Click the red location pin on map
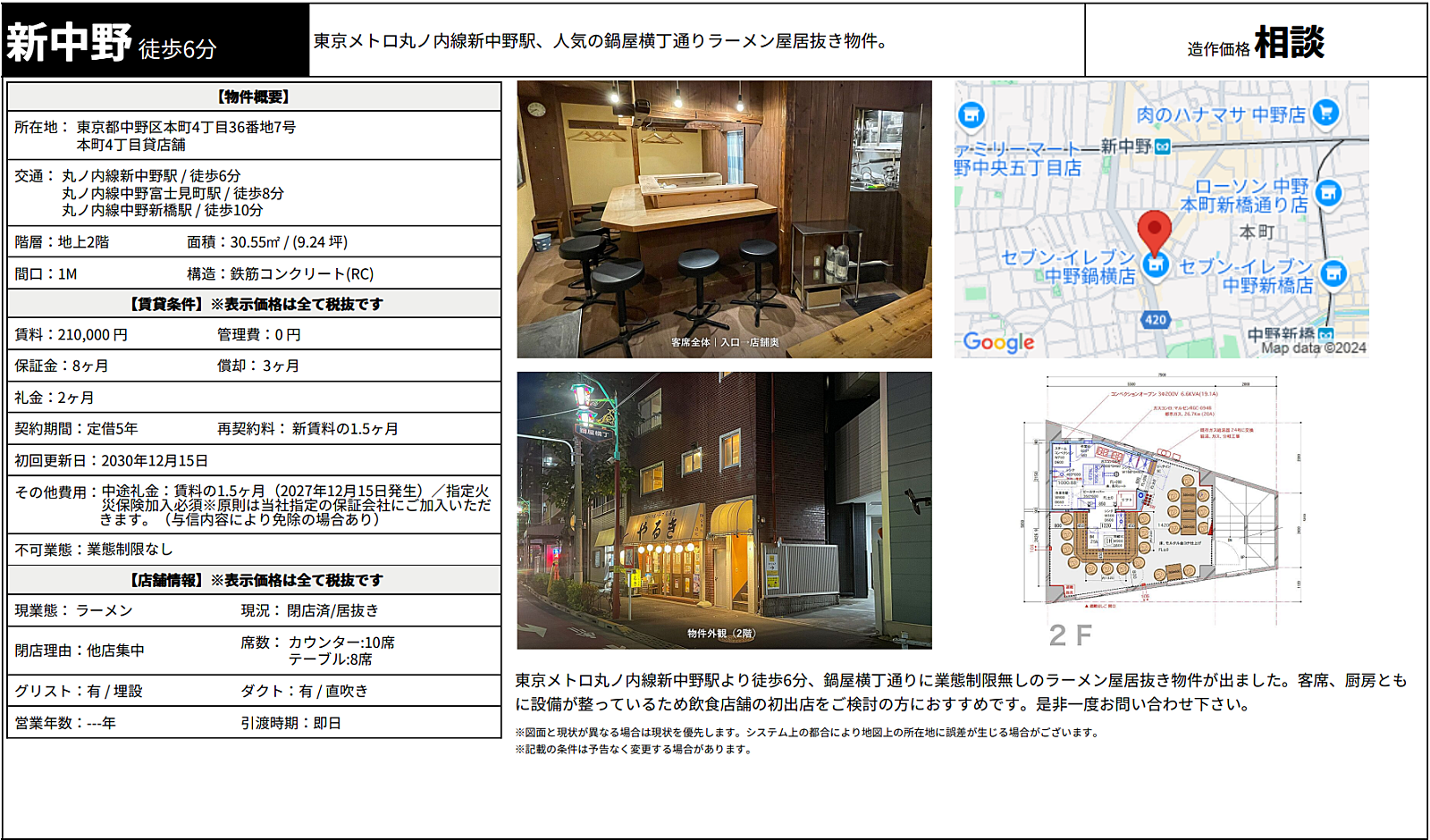The image size is (1430, 840). click(x=1154, y=232)
